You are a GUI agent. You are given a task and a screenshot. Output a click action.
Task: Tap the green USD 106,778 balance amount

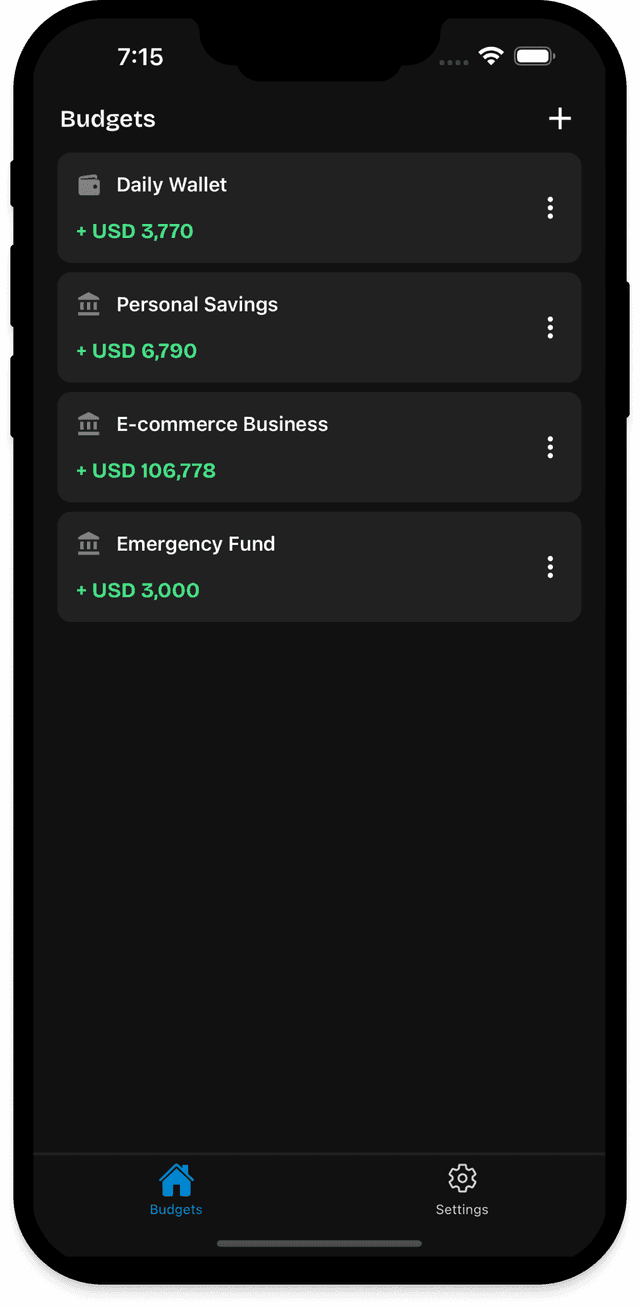pos(147,471)
